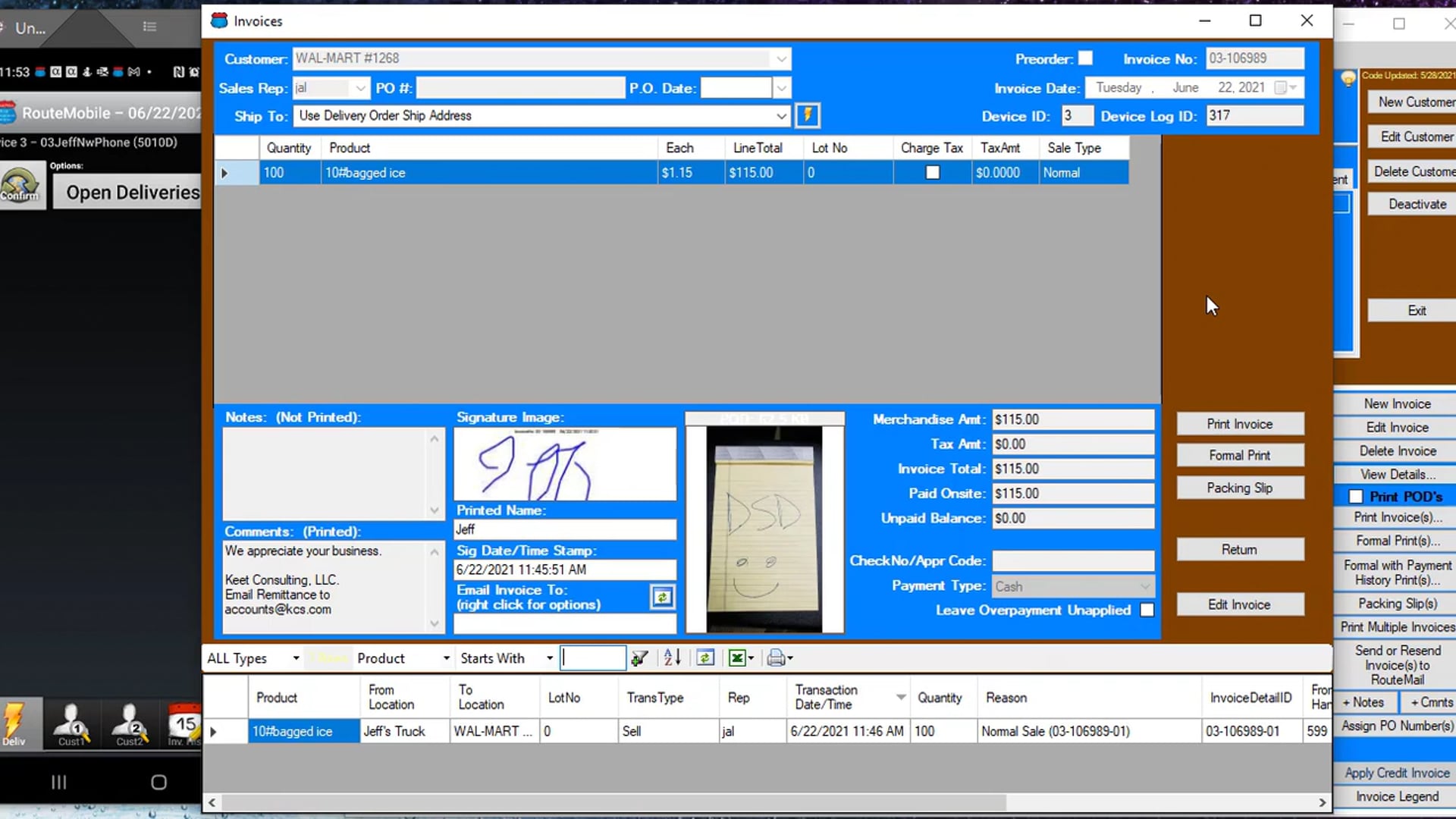The width and height of the screenshot is (1456, 819).
Task: Click the refresh icon beside Email Invoice To
Action: [x=662, y=598]
